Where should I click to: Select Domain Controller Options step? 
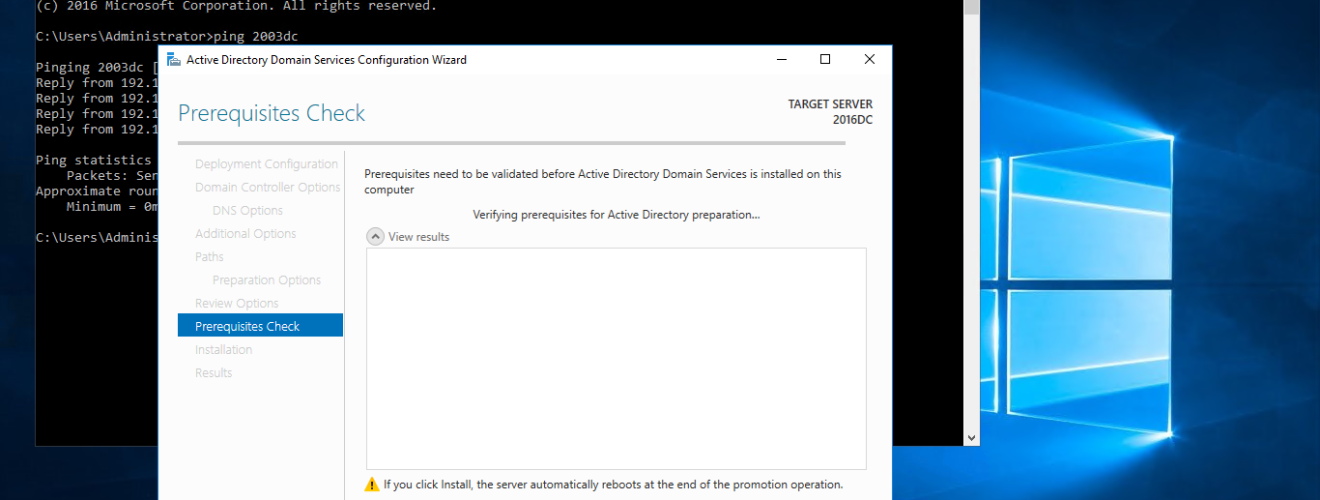(x=268, y=187)
